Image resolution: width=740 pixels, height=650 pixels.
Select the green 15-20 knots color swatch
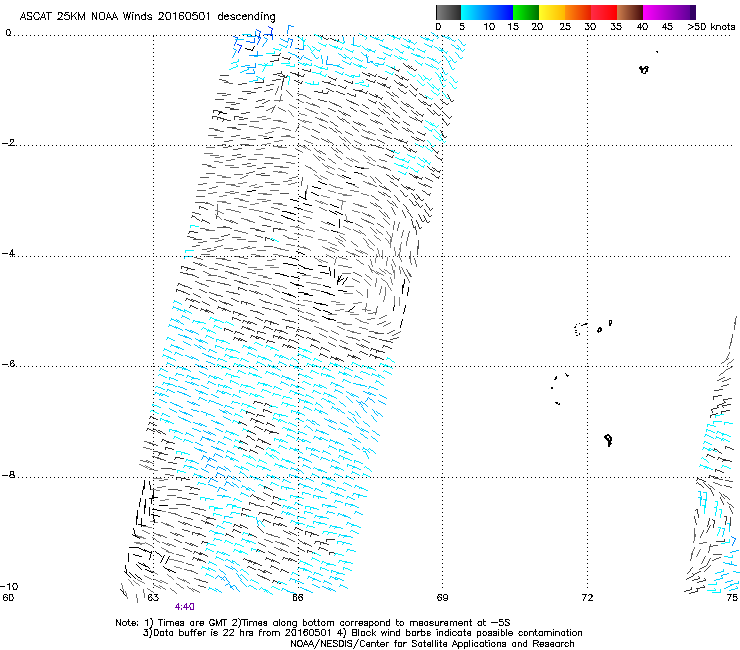tap(526, 12)
